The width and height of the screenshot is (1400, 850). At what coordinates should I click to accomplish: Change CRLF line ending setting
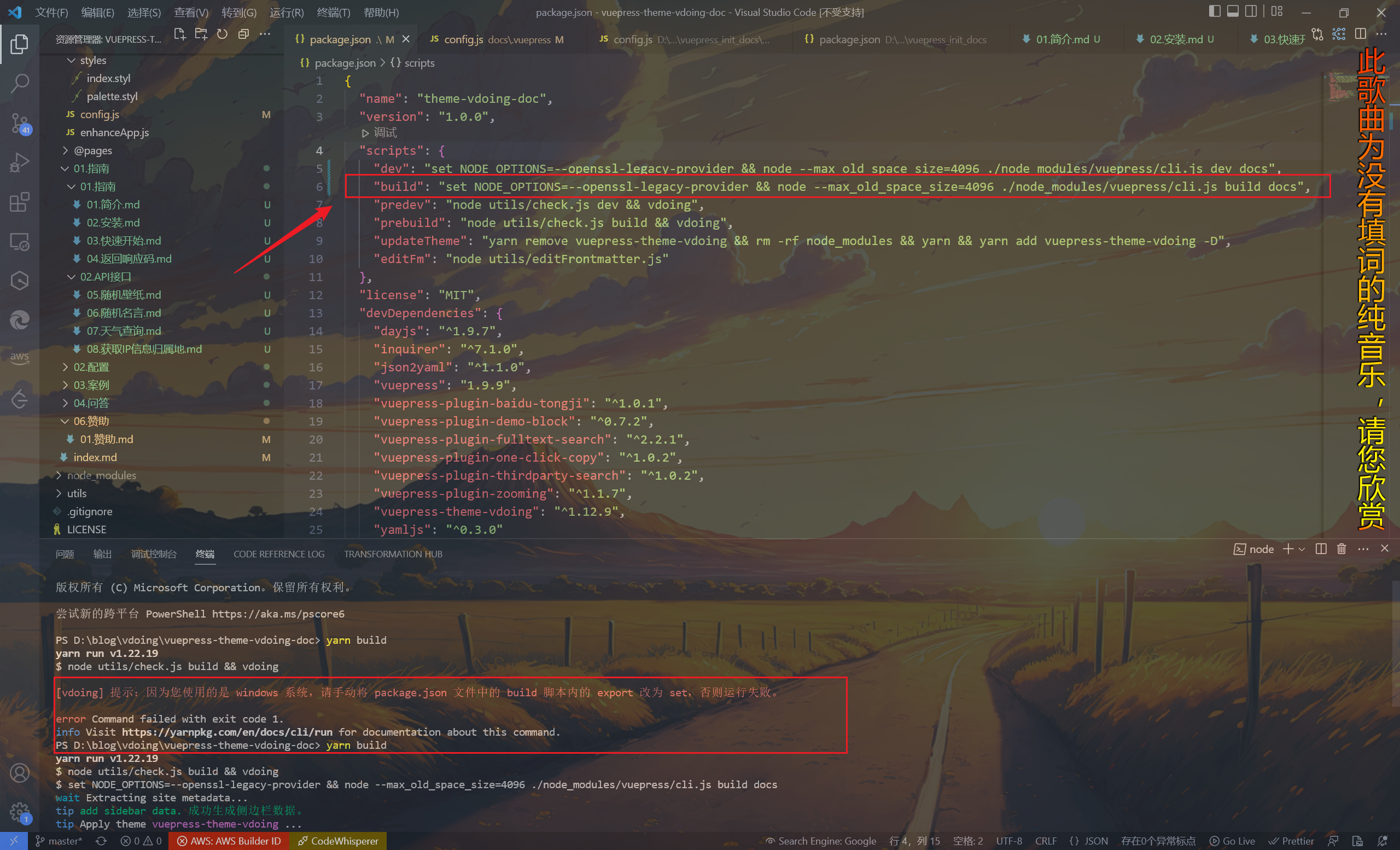pyautogui.click(x=1046, y=841)
